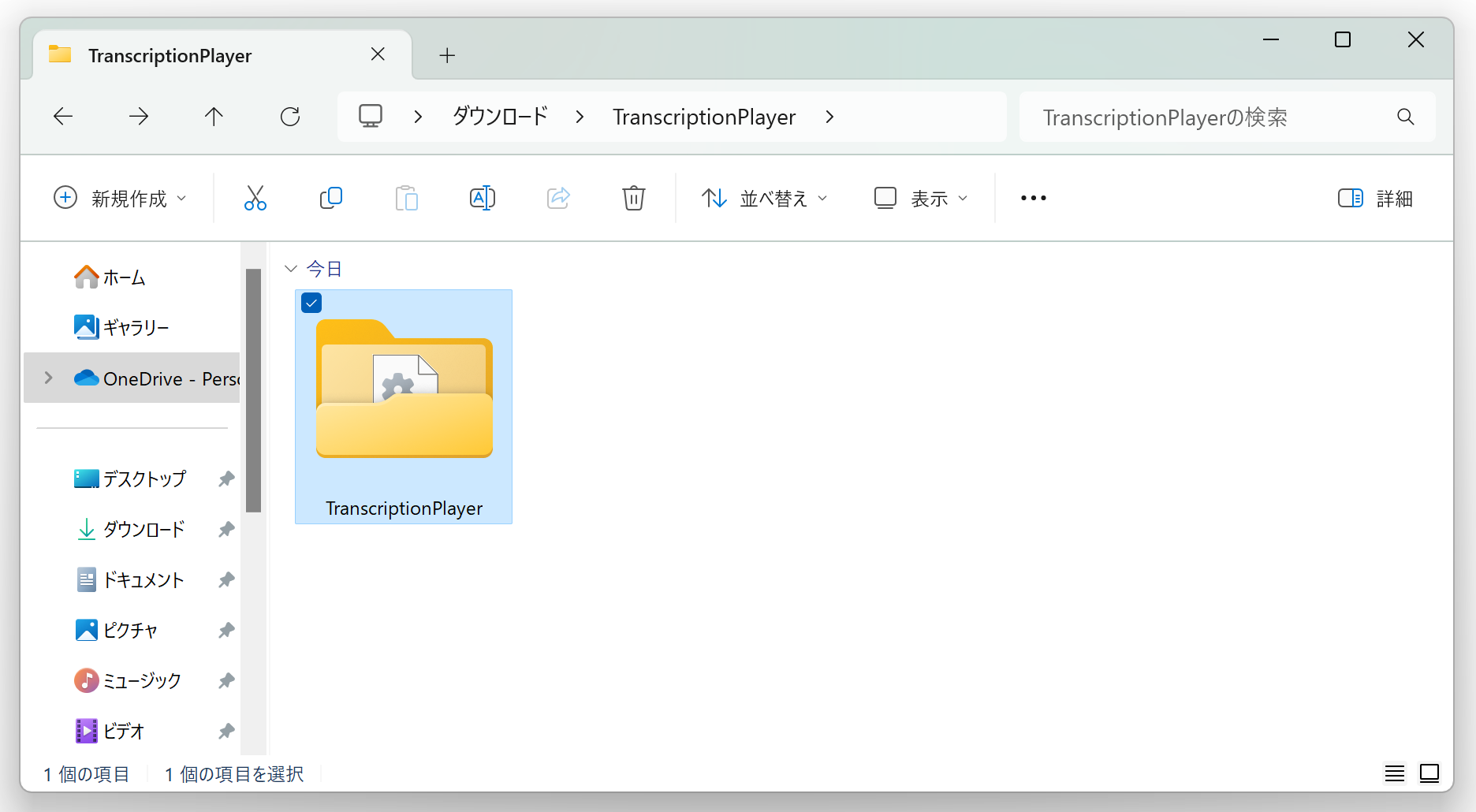This screenshot has width=1476, height=812.
Task: Refresh the current folder view
Action: point(290,117)
